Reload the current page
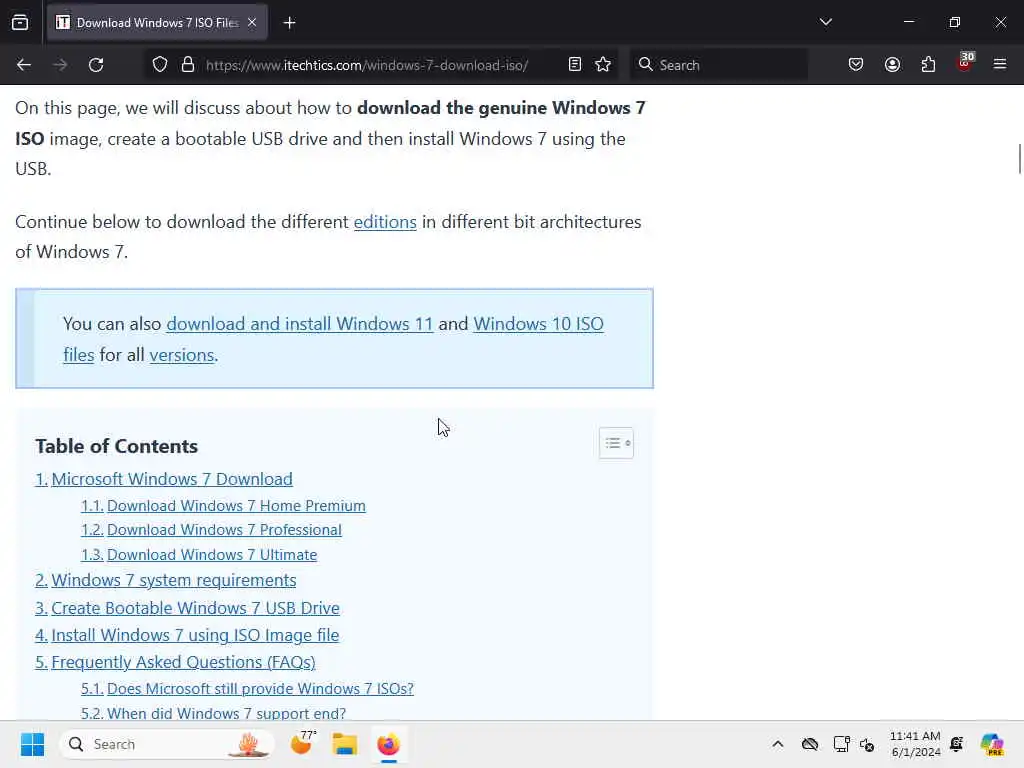Viewport: 1024px width, 768px height. (96, 65)
